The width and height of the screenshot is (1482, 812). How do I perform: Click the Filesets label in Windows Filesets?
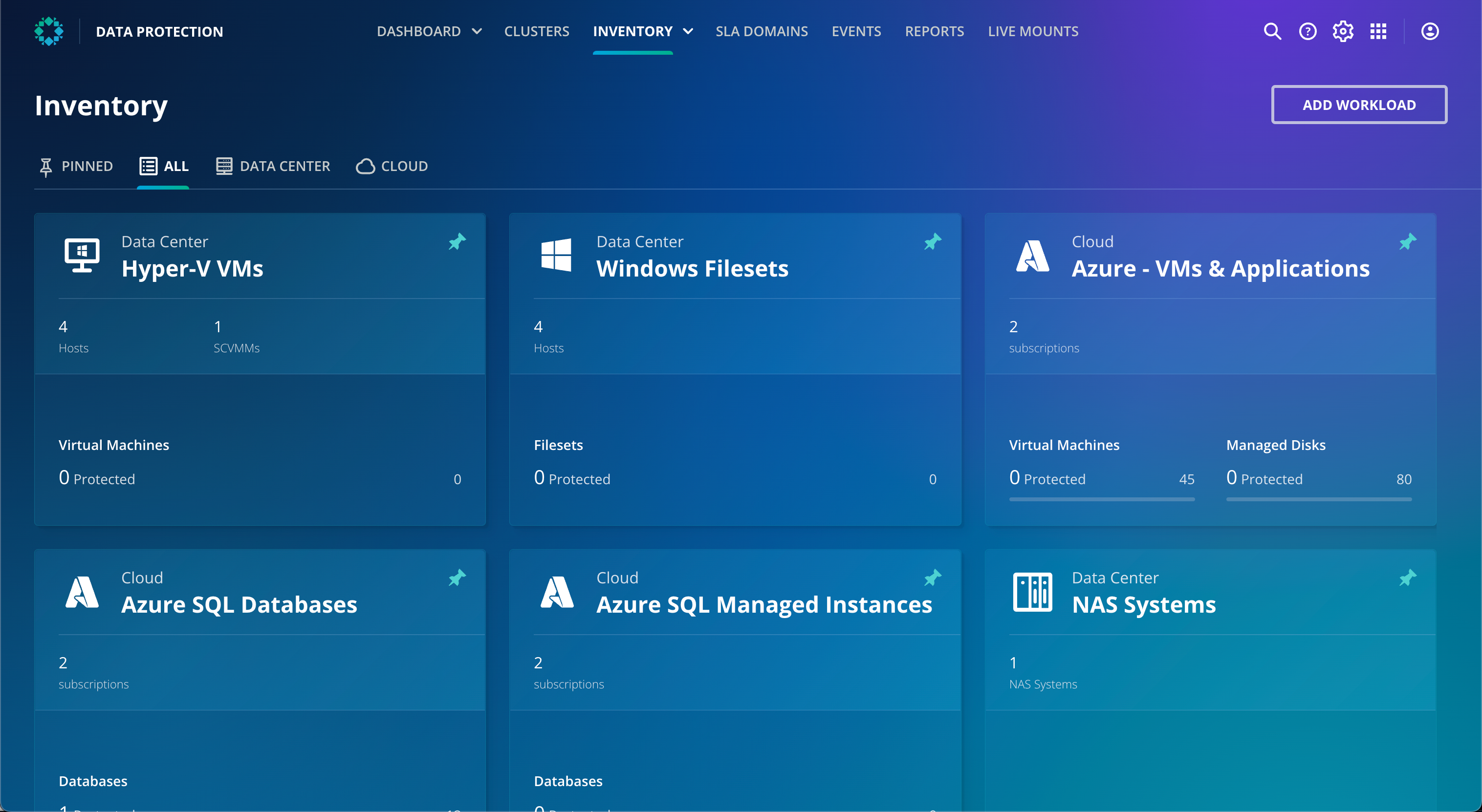click(558, 445)
